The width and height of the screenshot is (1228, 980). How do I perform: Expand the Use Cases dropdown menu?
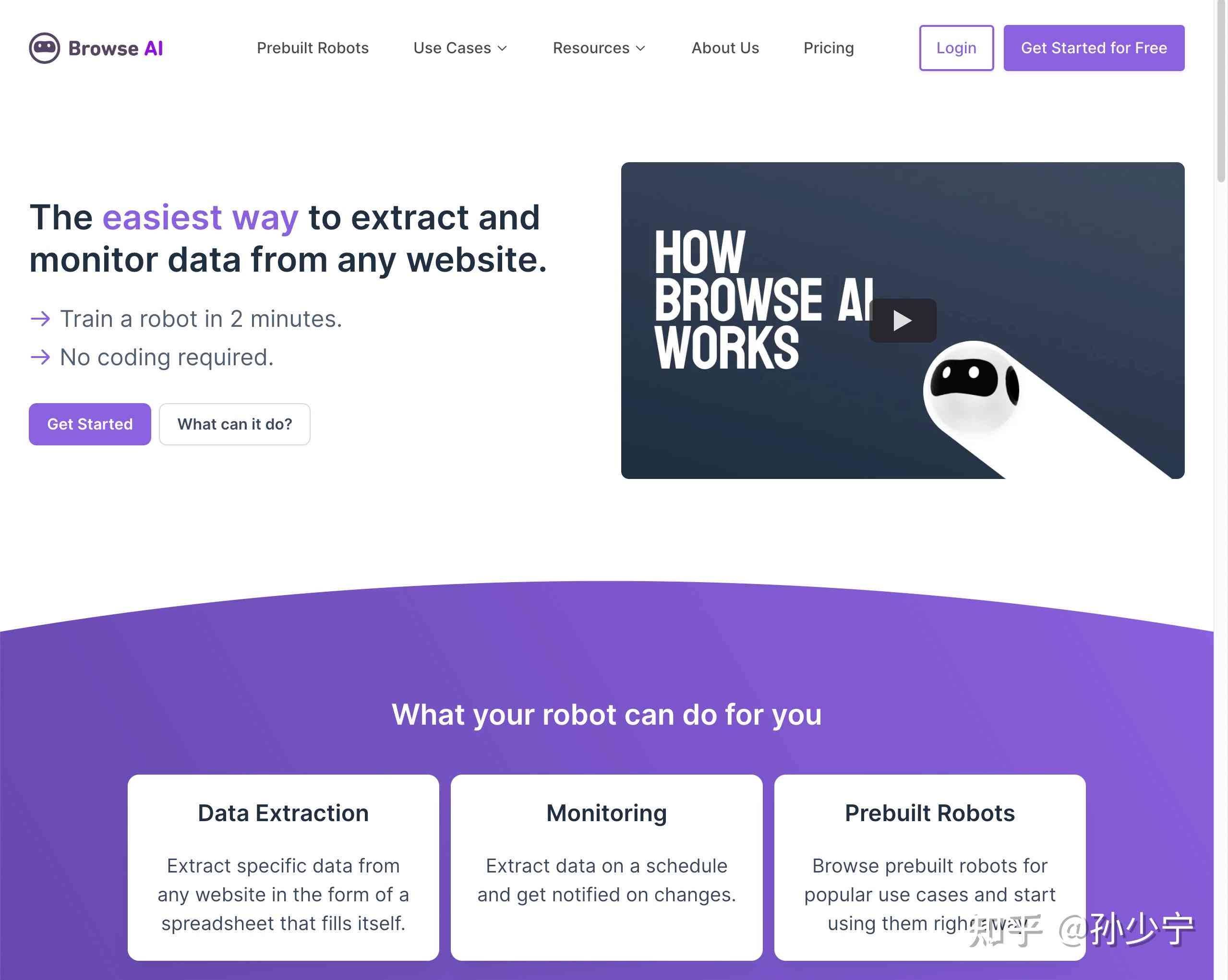461,48
